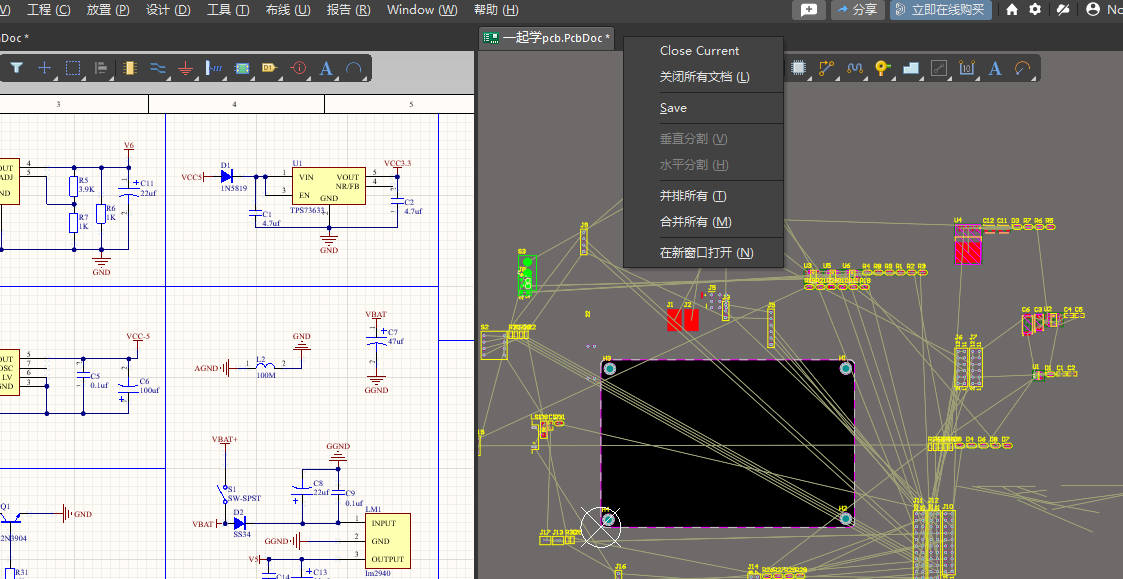Expand the wire tool's dropdown triangle
The width and height of the screenshot is (1123, 579).
(168, 77)
